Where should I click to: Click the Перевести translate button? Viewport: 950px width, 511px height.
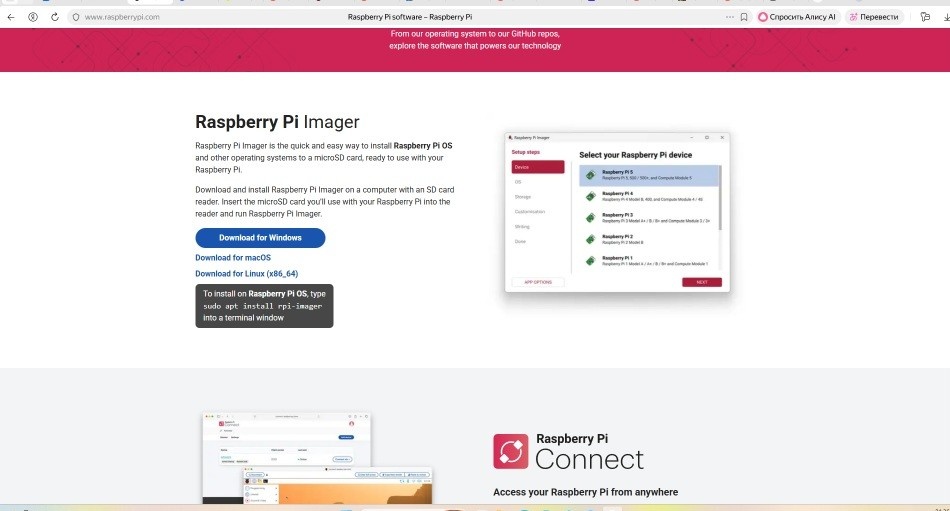pos(874,17)
